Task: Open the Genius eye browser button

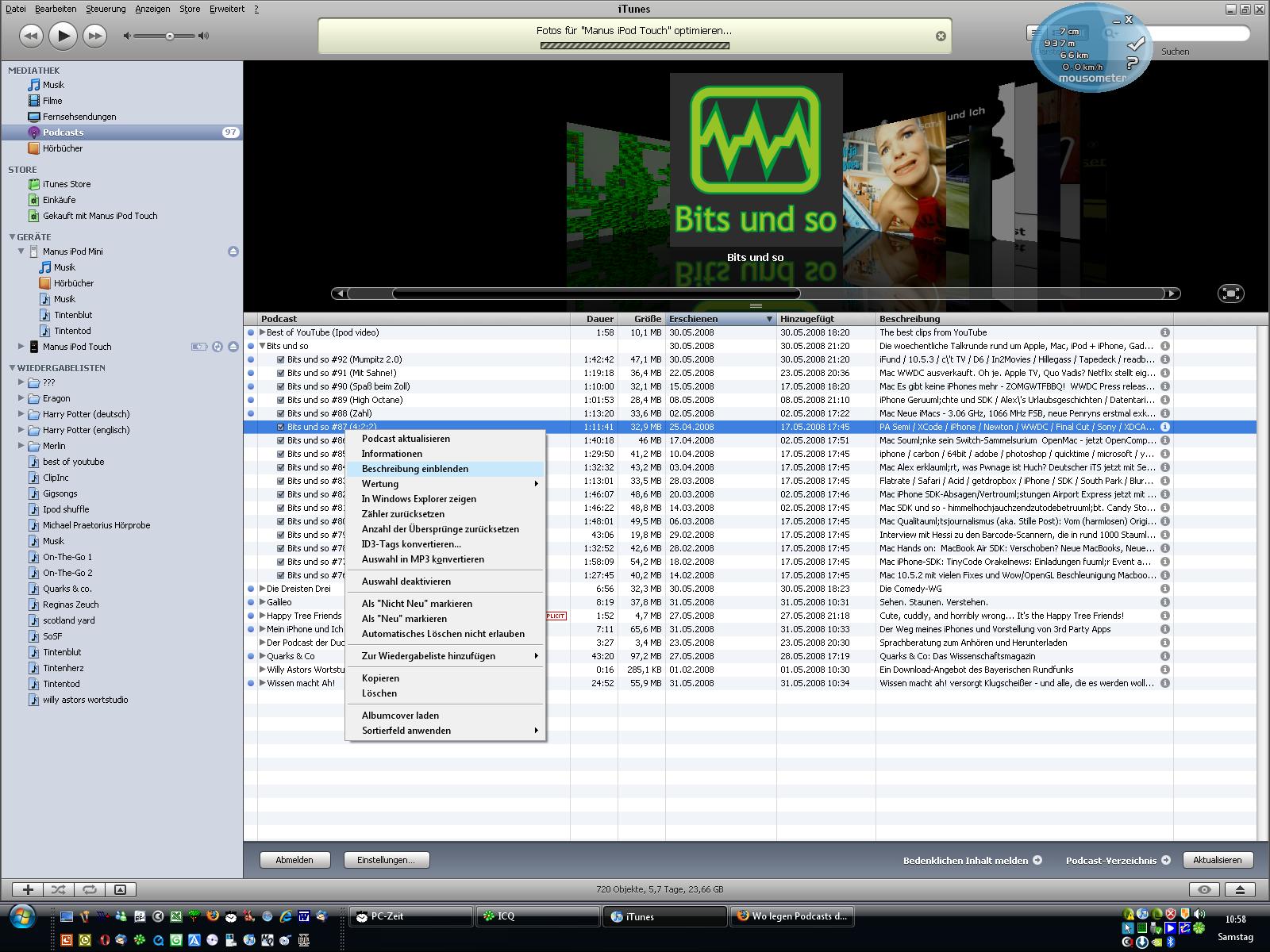Action: [1204, 889]
